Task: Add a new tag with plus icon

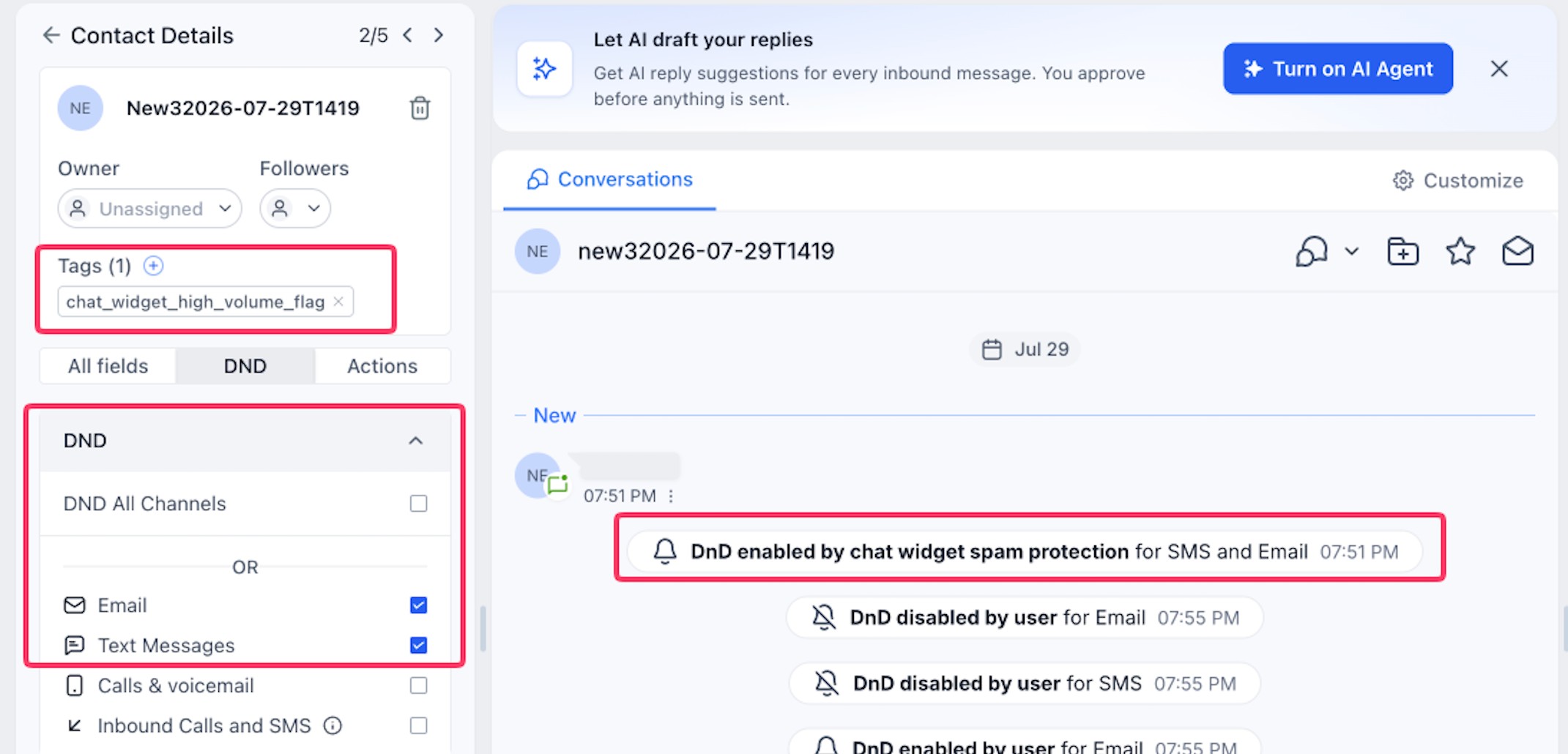Action: click(153, 265)
